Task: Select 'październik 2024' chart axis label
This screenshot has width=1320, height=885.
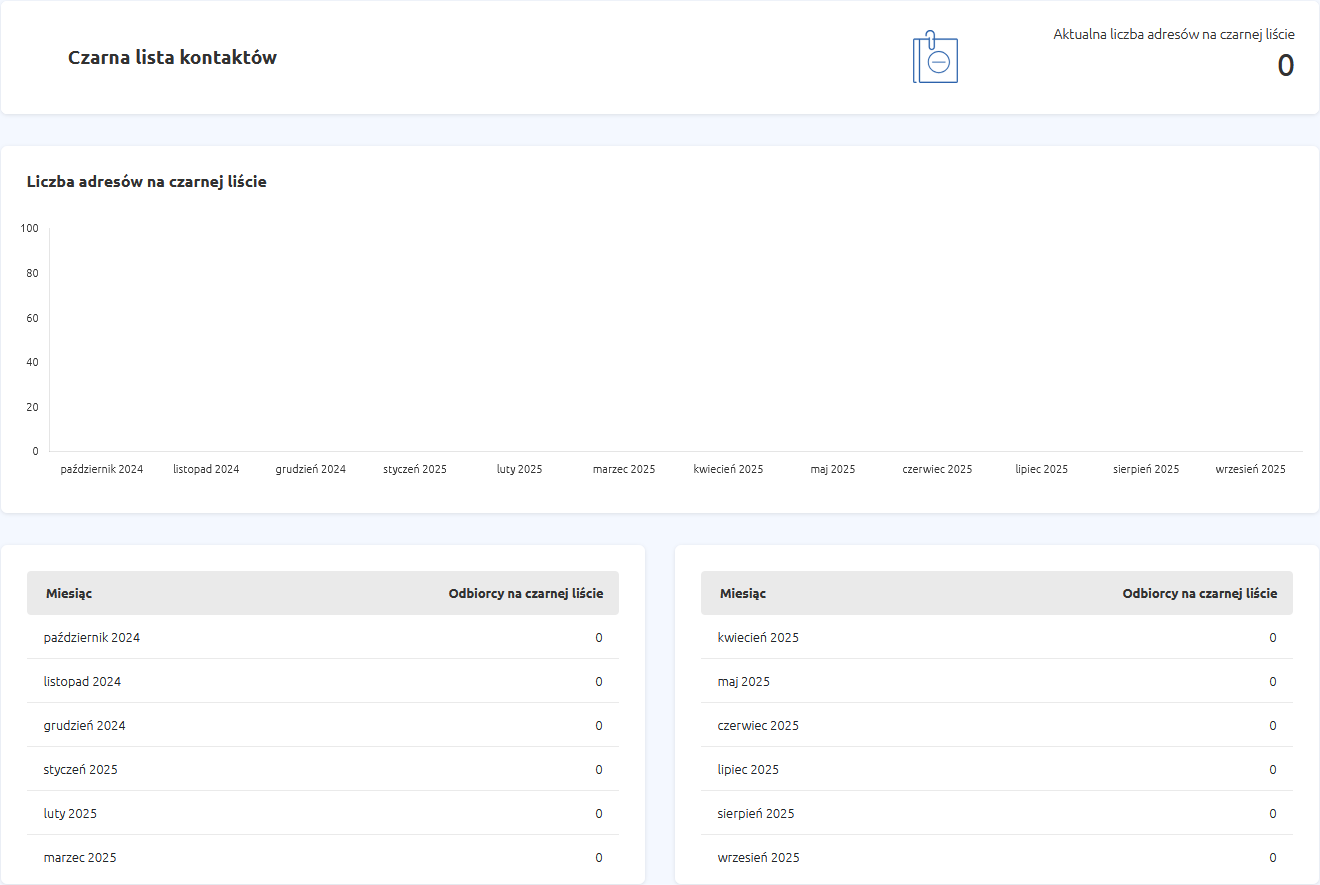Action: coord(102,469)
